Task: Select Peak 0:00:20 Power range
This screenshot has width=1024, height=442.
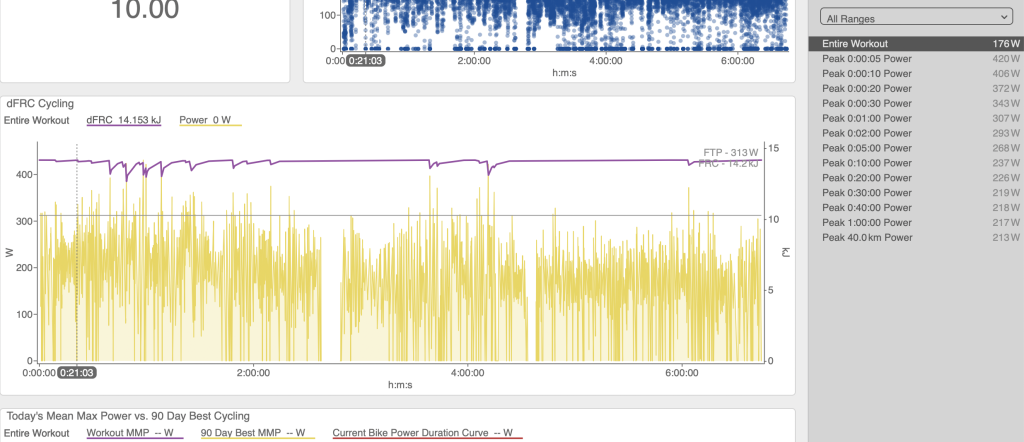Action: pyautogui.click(x=916, y=88)
